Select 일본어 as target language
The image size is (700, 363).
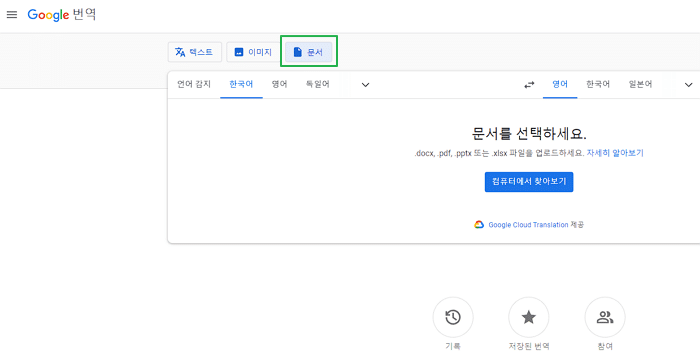640,84
